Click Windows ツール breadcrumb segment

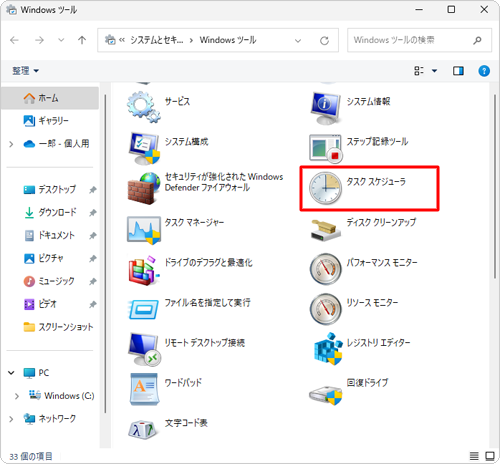tap(228, 40)
